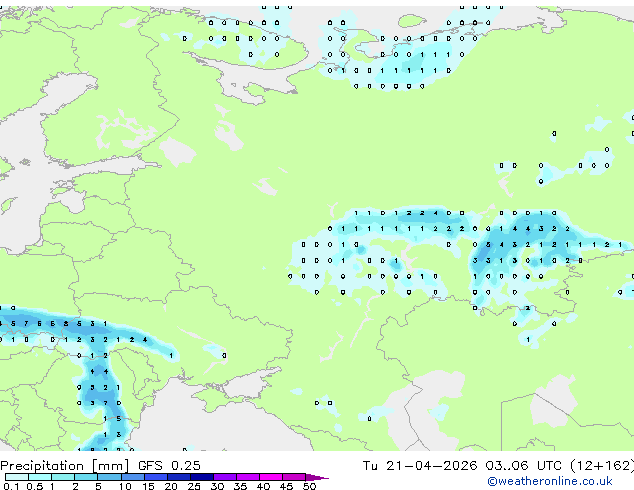Select the 45–50 mm legend swatch
The image size is (634, 490).
tap(294, 477)
